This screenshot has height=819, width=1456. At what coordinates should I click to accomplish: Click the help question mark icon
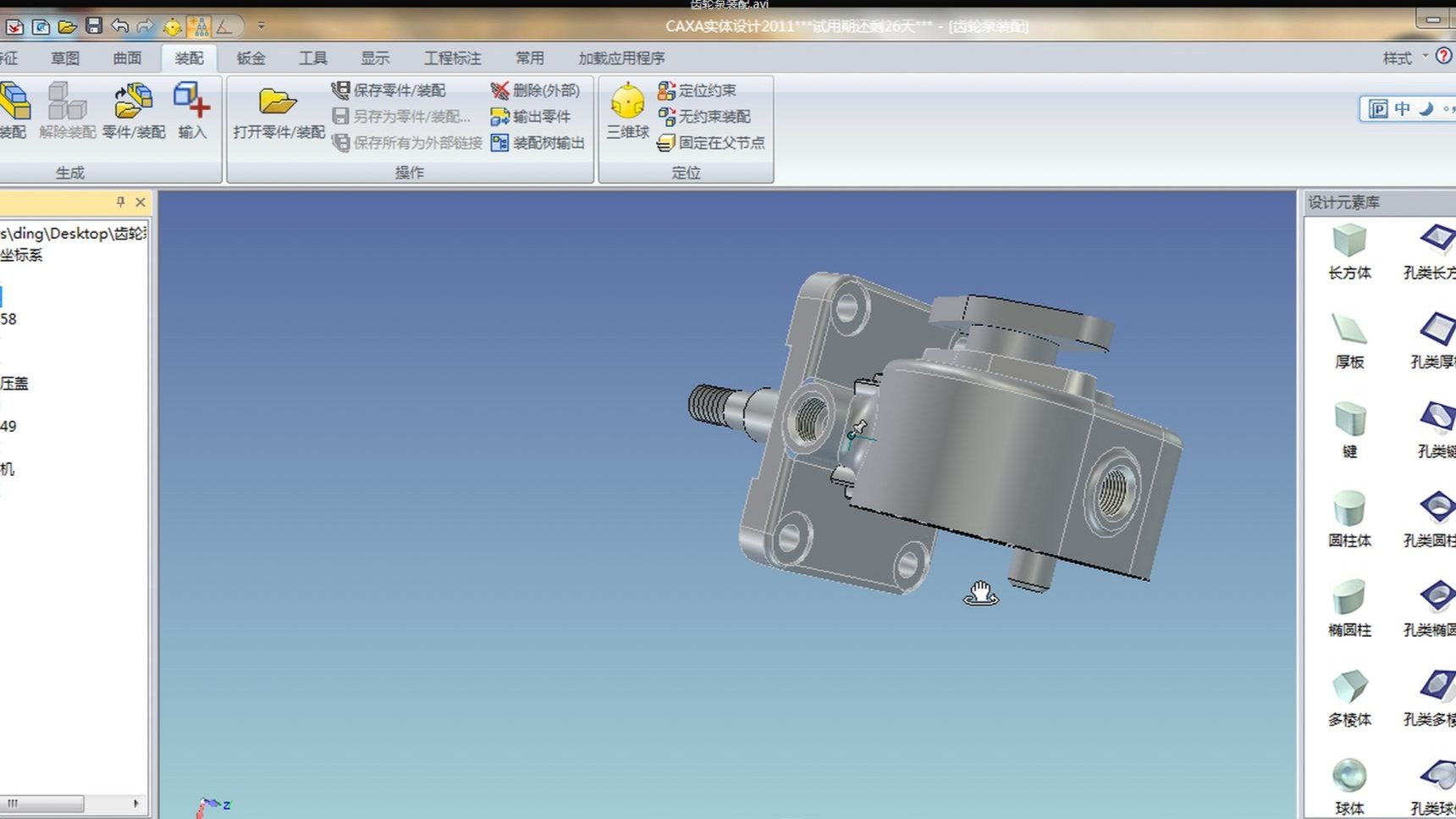[1444, 56]
